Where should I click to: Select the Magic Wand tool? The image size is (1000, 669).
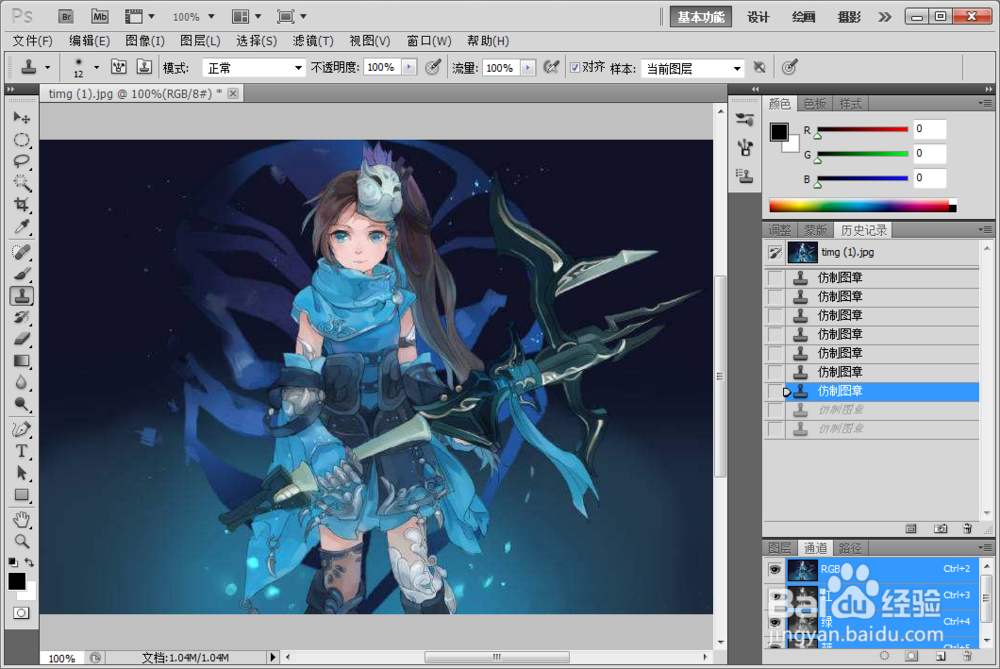click(22, 183)
